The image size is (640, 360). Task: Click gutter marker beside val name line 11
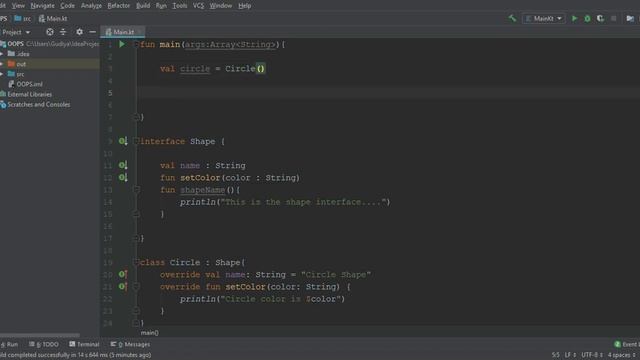(x=122, y=165)
